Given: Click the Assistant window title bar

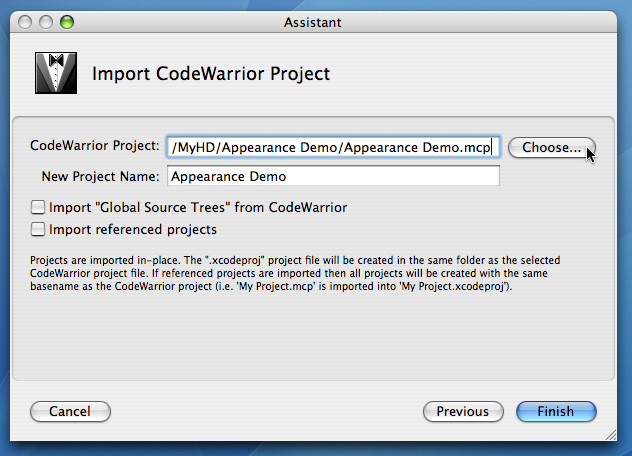Looking at the screenshot, I should (316, 20).
